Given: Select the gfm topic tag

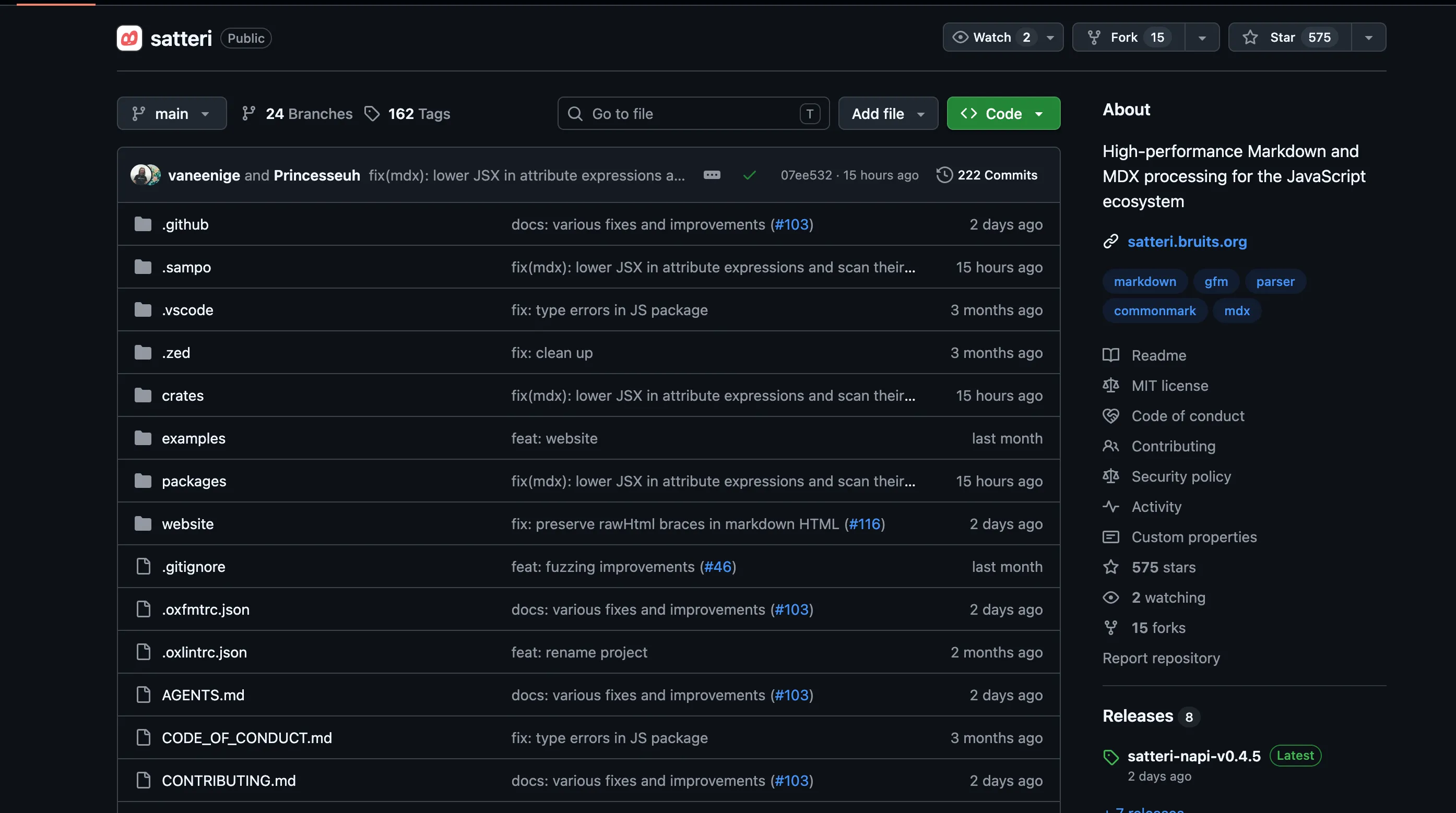Looking at the screenshot, I should click(x=1216, y=281).
